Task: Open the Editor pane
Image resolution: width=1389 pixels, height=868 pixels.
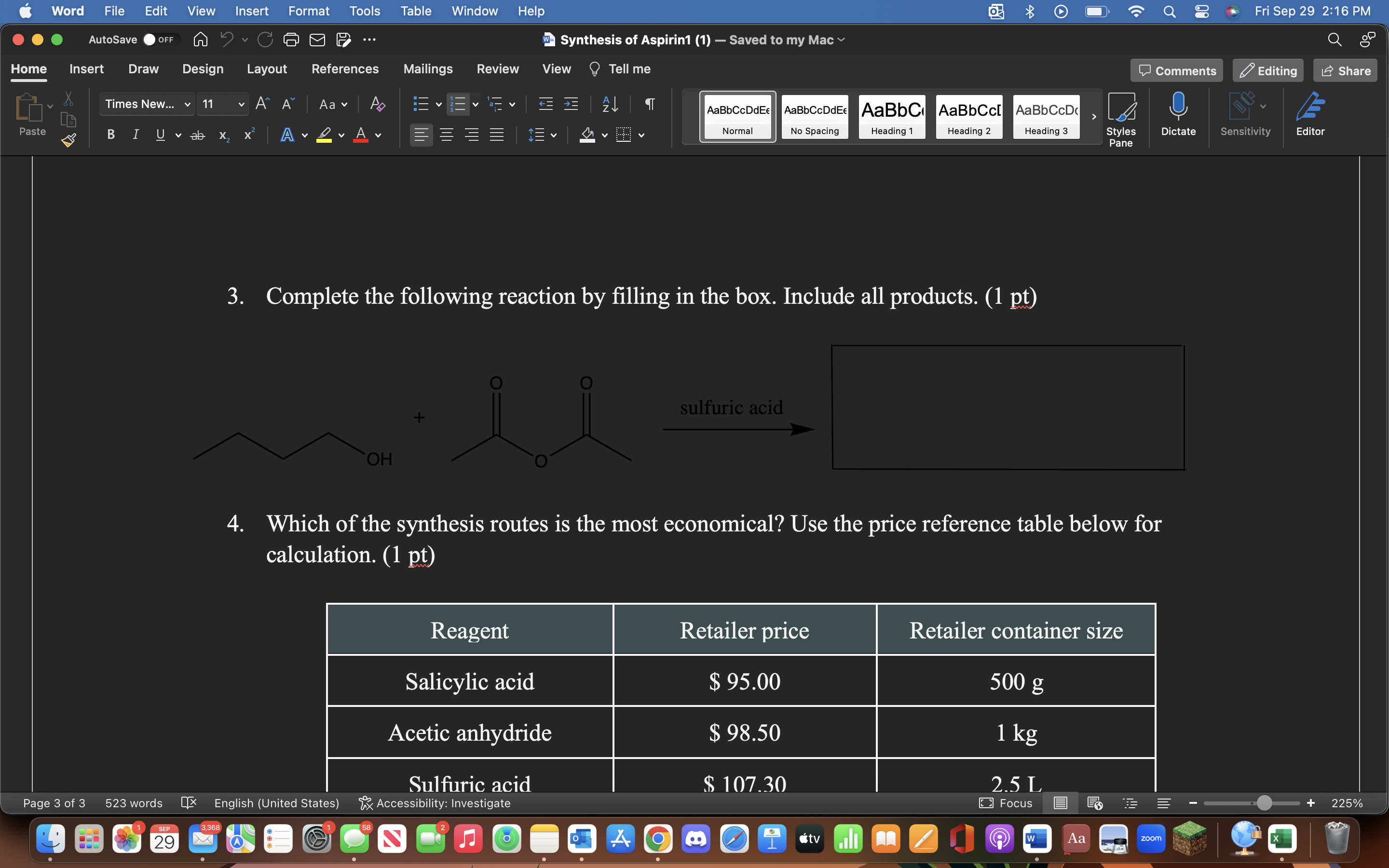Action: (x=1311, y=115)
